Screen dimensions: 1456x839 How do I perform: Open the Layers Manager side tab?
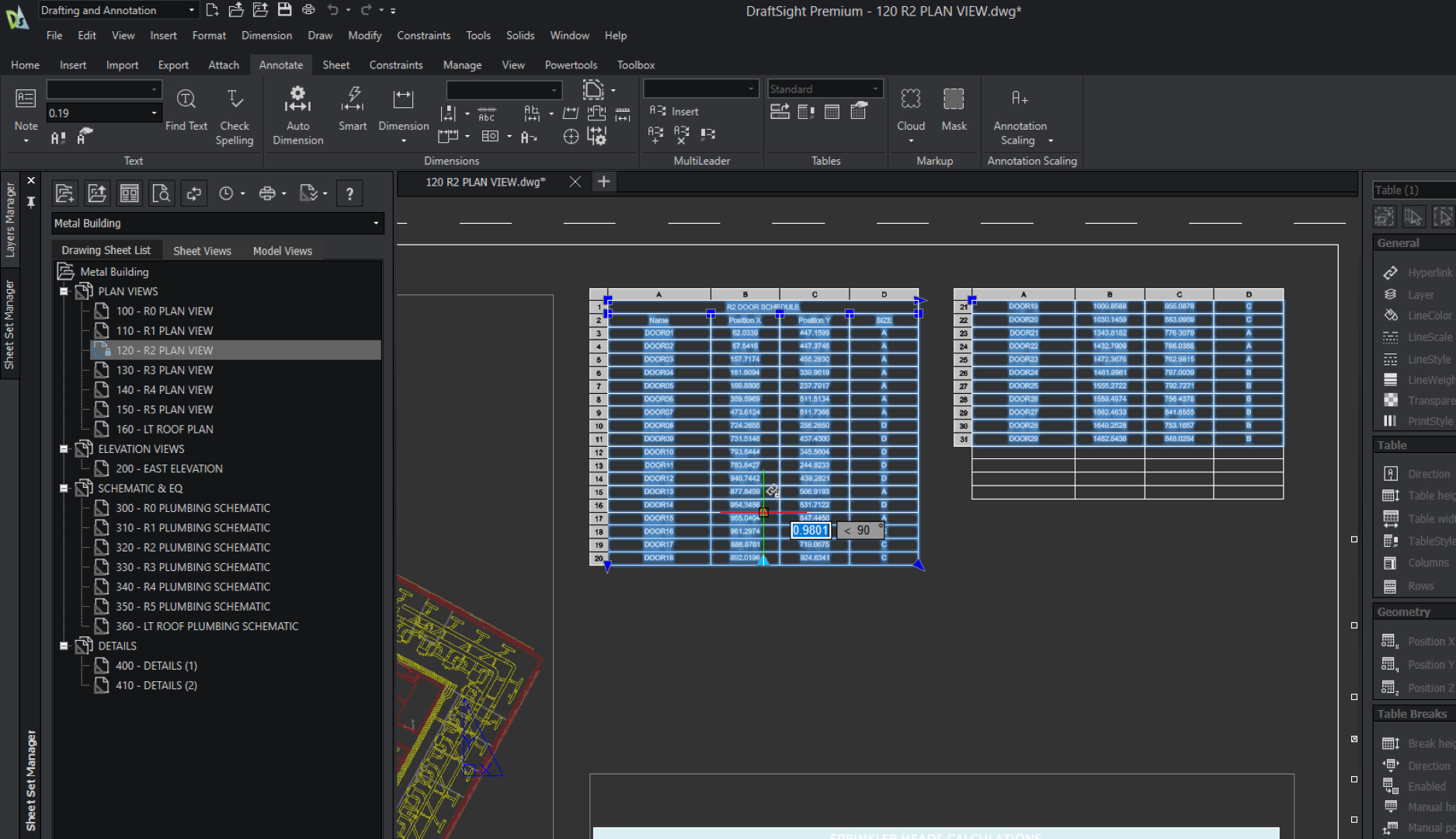[x=9, y=220]
